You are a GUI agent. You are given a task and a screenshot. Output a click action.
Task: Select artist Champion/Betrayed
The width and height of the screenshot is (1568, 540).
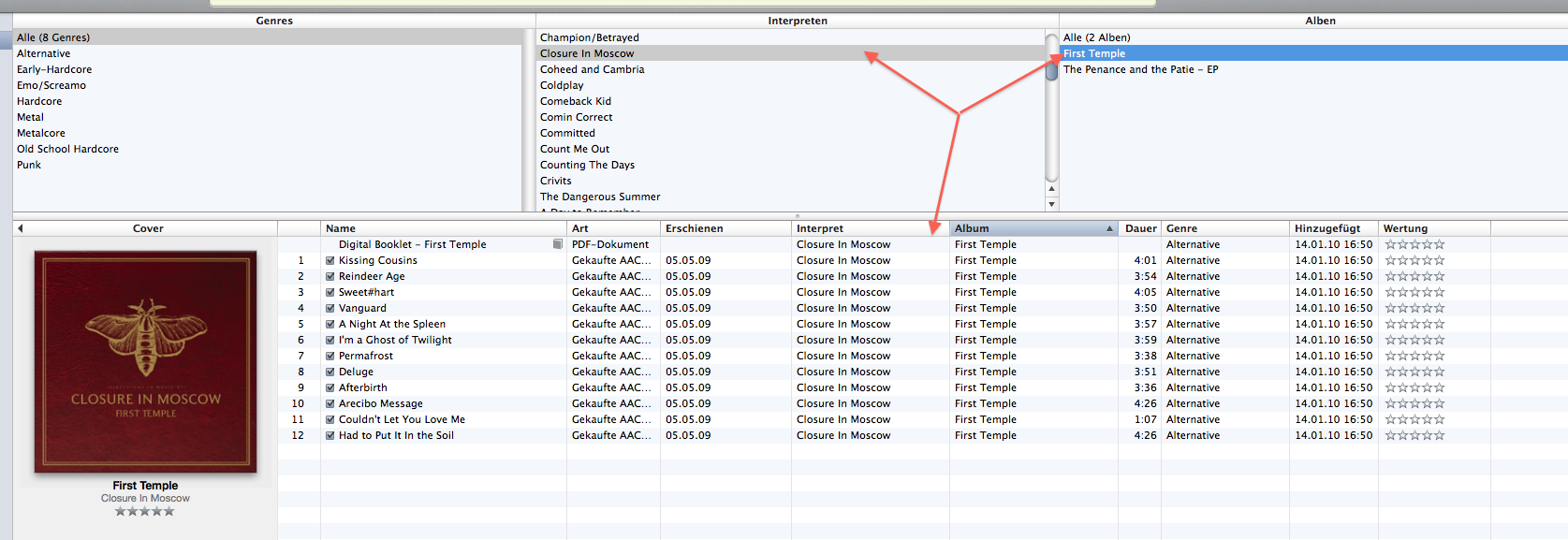(x=790, y=37)
